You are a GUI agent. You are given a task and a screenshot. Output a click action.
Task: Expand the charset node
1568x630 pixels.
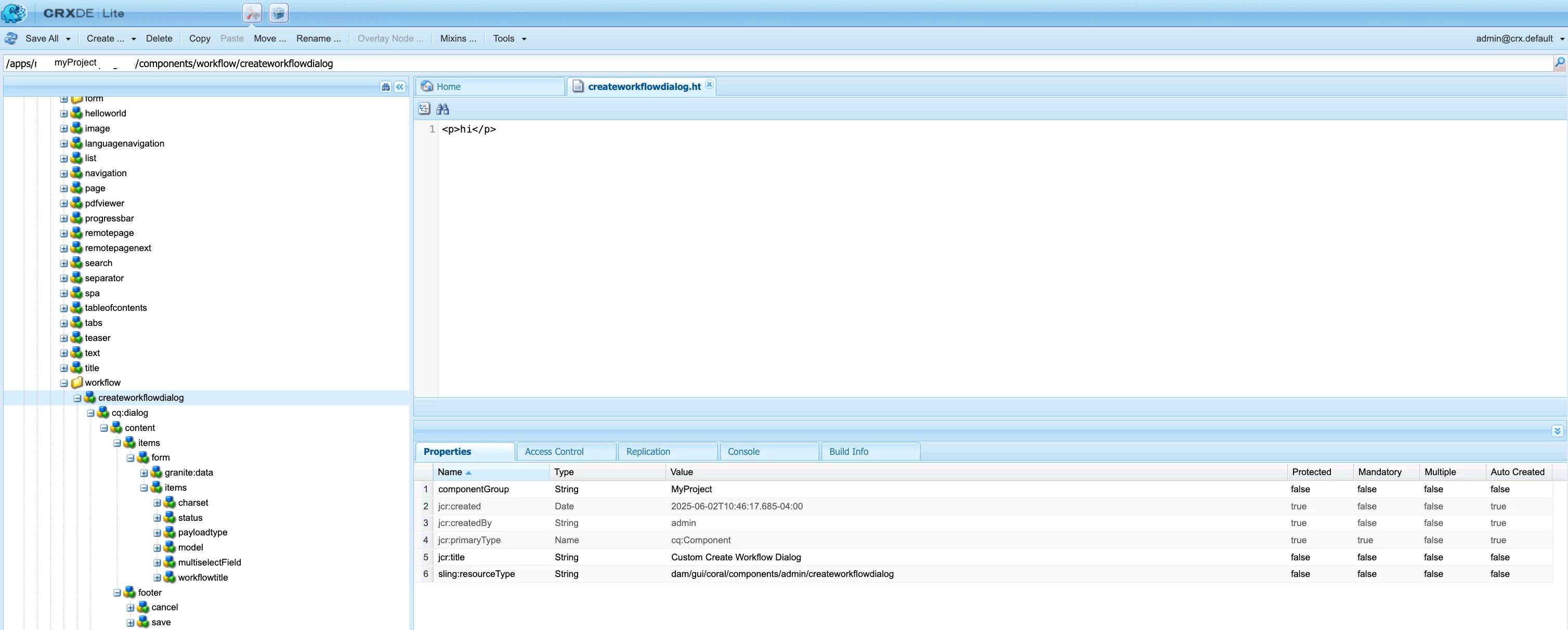click(x=157, y=503)
